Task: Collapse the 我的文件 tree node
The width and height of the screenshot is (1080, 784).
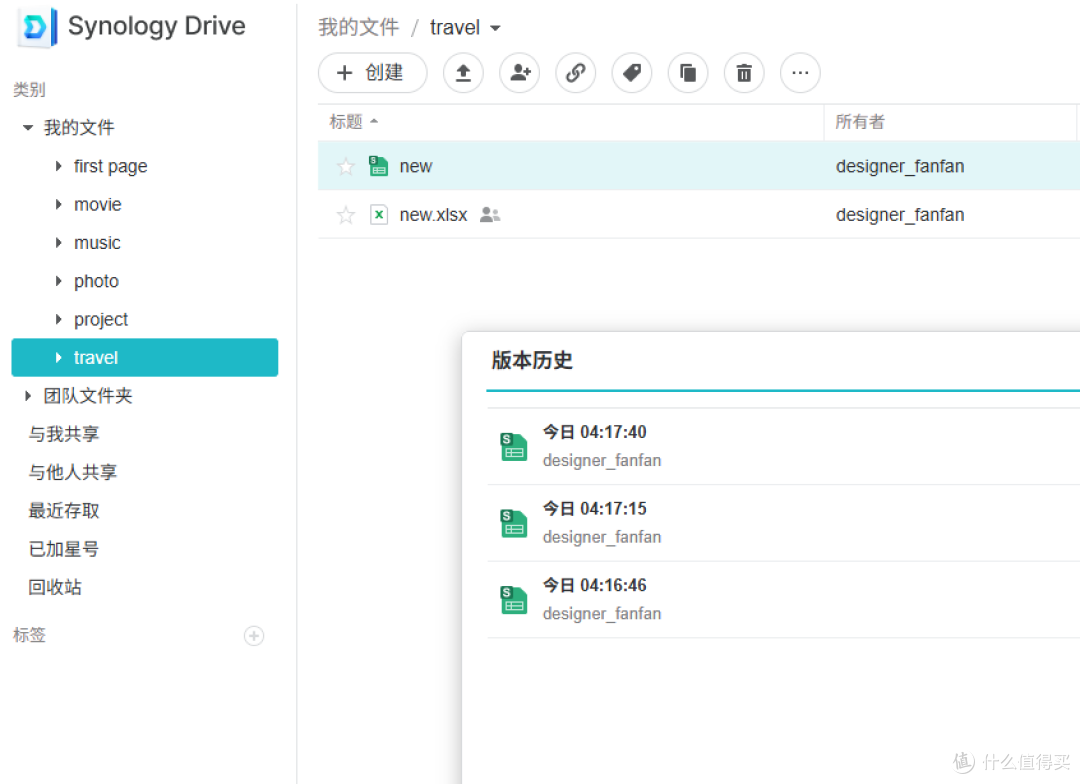Action: (28, 127)
